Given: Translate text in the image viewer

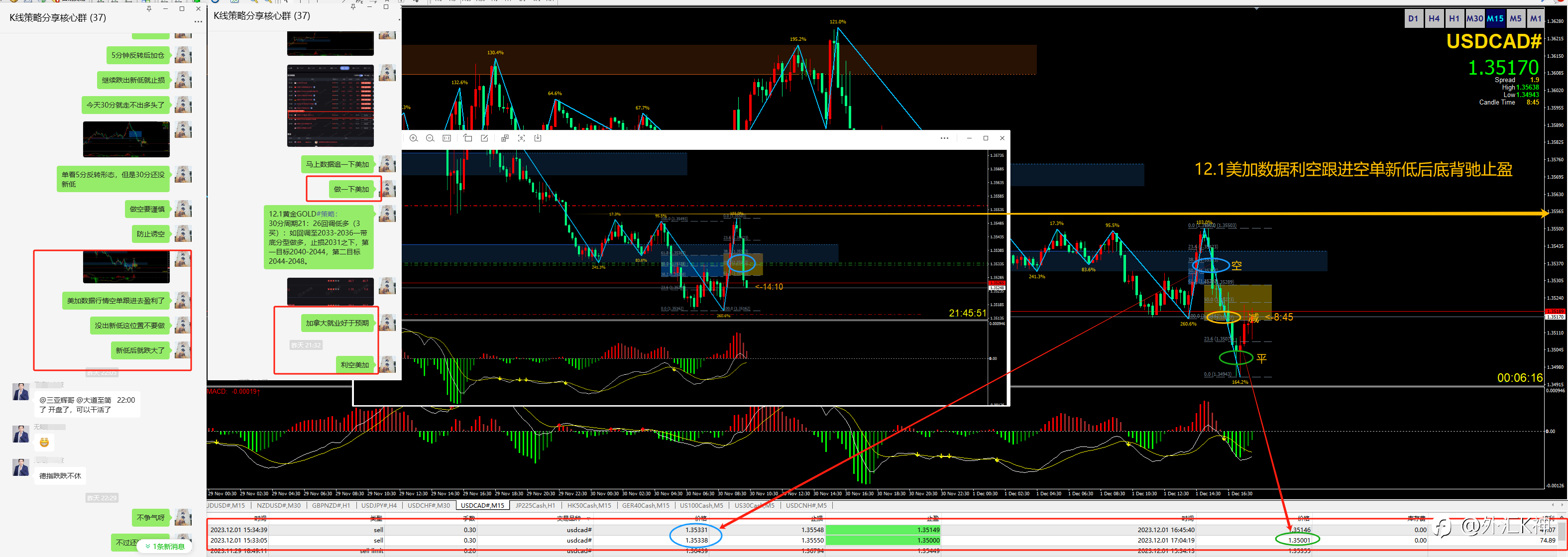Looking at the screenshot, I should [505, 138].
